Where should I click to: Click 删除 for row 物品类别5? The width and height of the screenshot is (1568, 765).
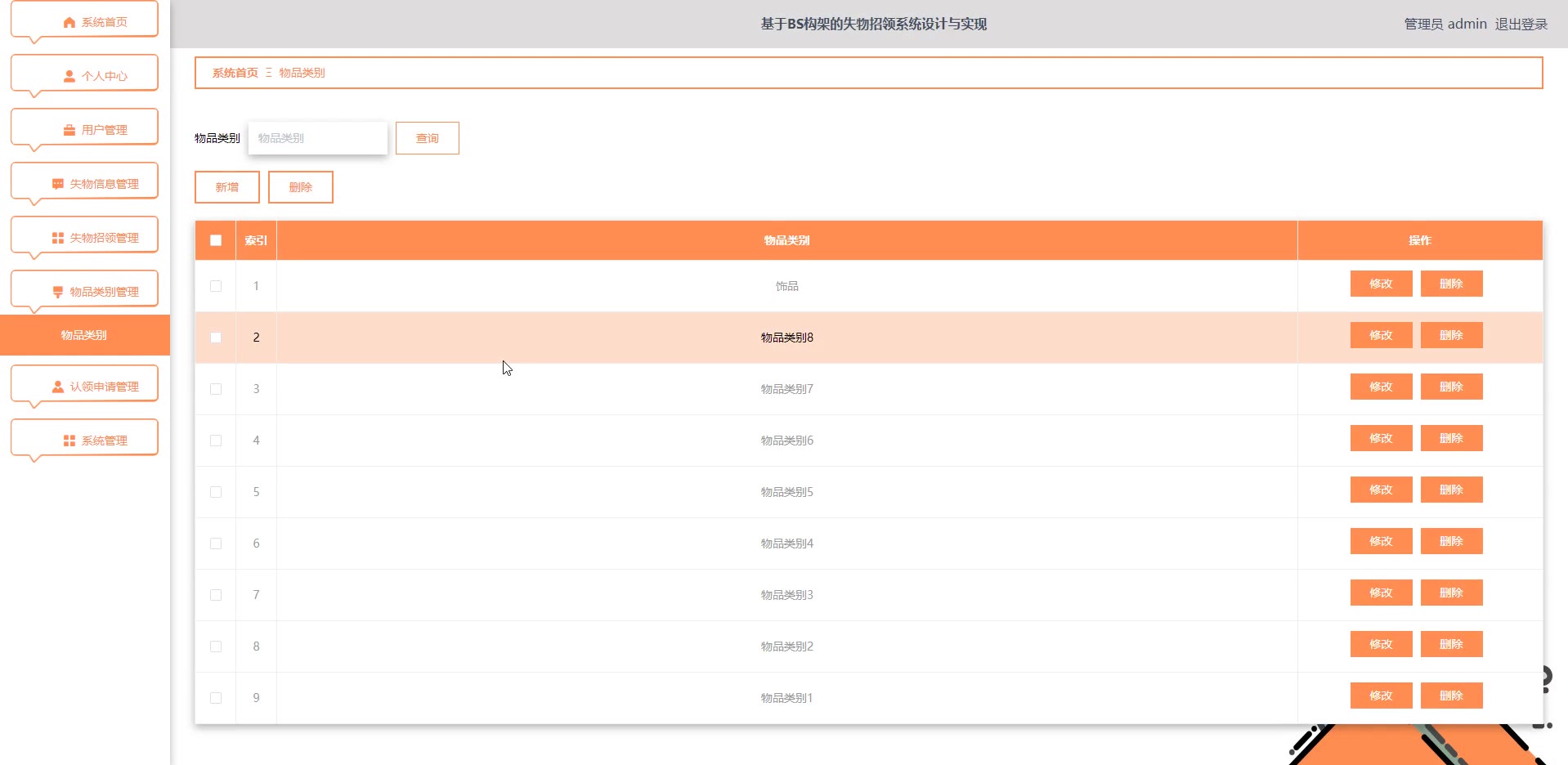point(1452,490)
